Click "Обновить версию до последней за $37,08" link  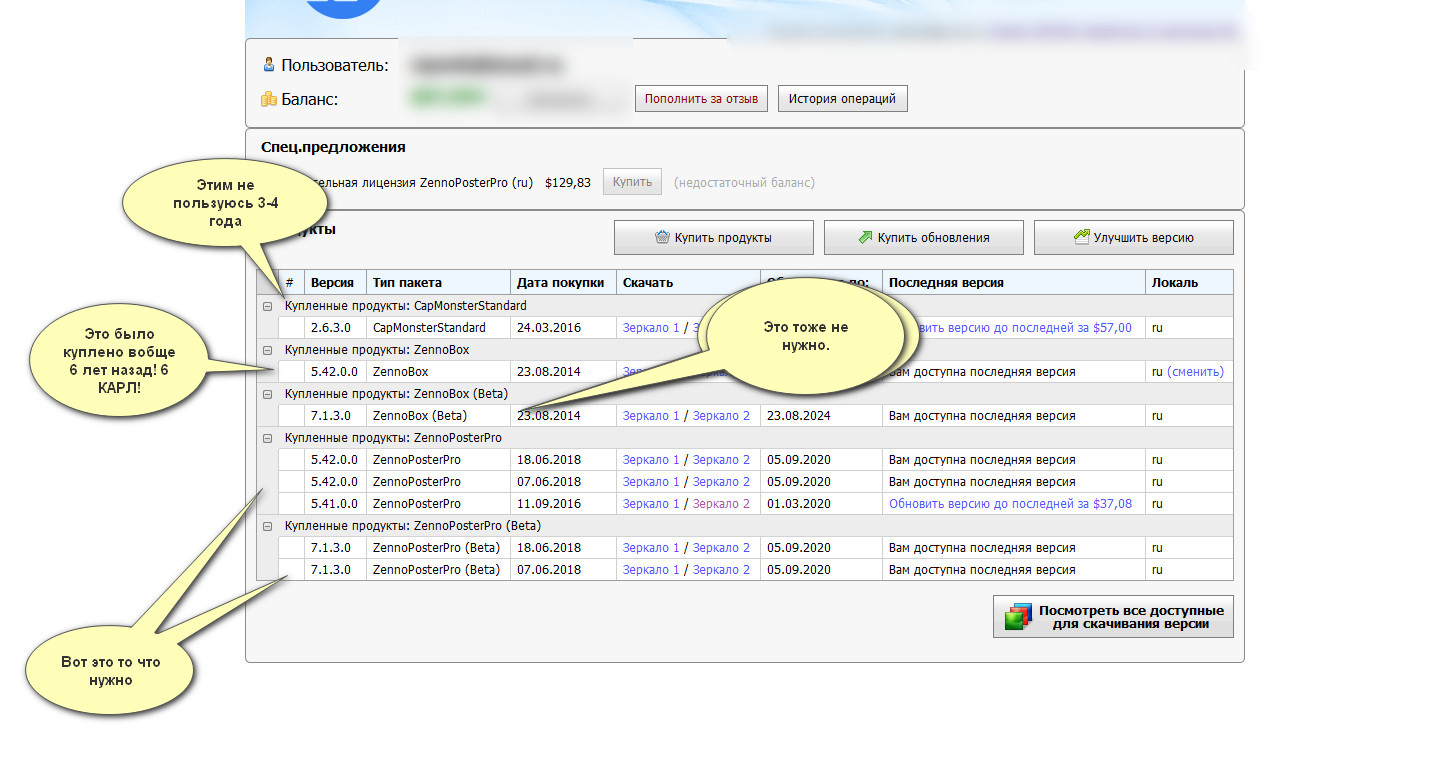(x=1010, y=504)
